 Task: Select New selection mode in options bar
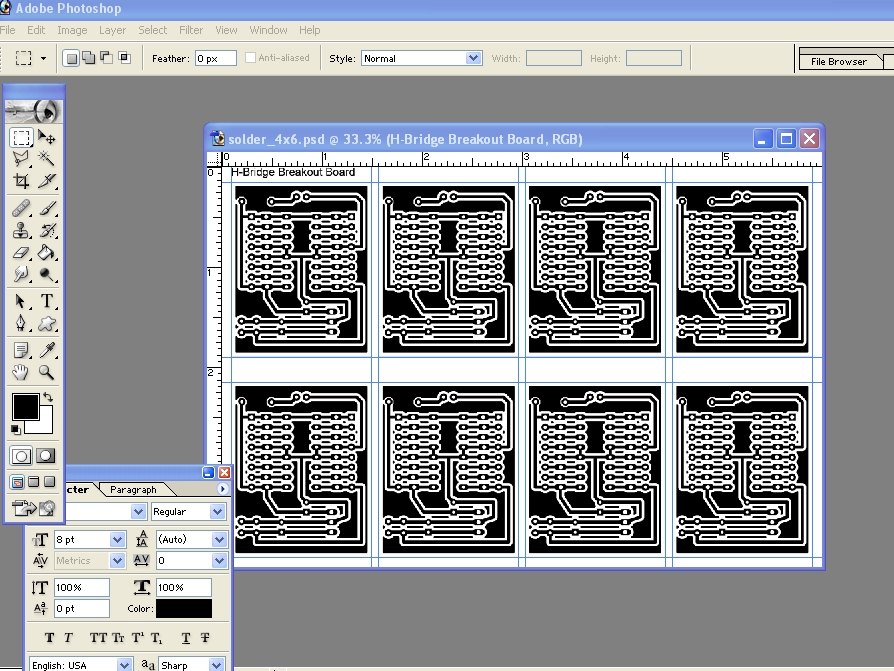pyautogui.click(x=71, y=58)
